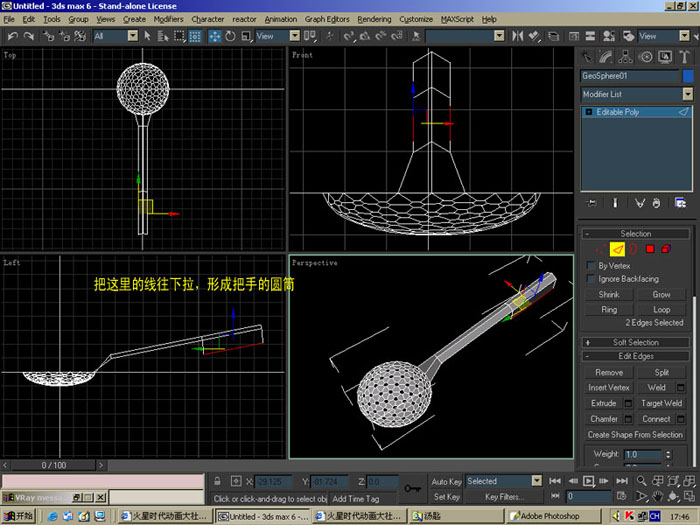Click the blue object color swatch

tap(688, 76)
